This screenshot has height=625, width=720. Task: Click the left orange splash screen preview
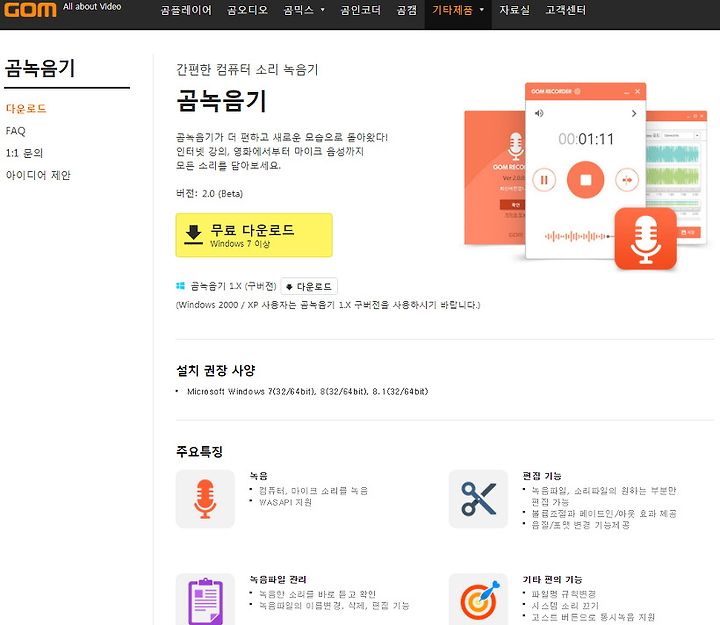tap(495, 178)
